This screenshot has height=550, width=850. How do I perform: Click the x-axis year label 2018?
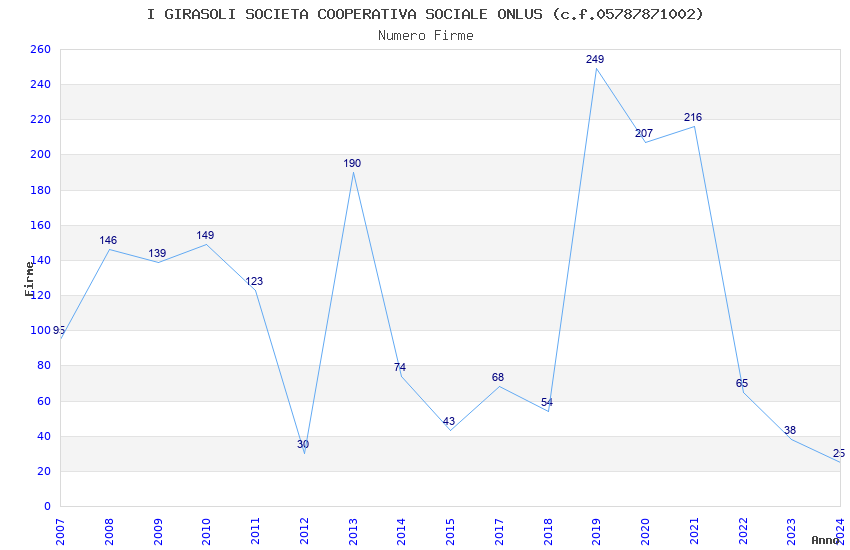point(548,531)
